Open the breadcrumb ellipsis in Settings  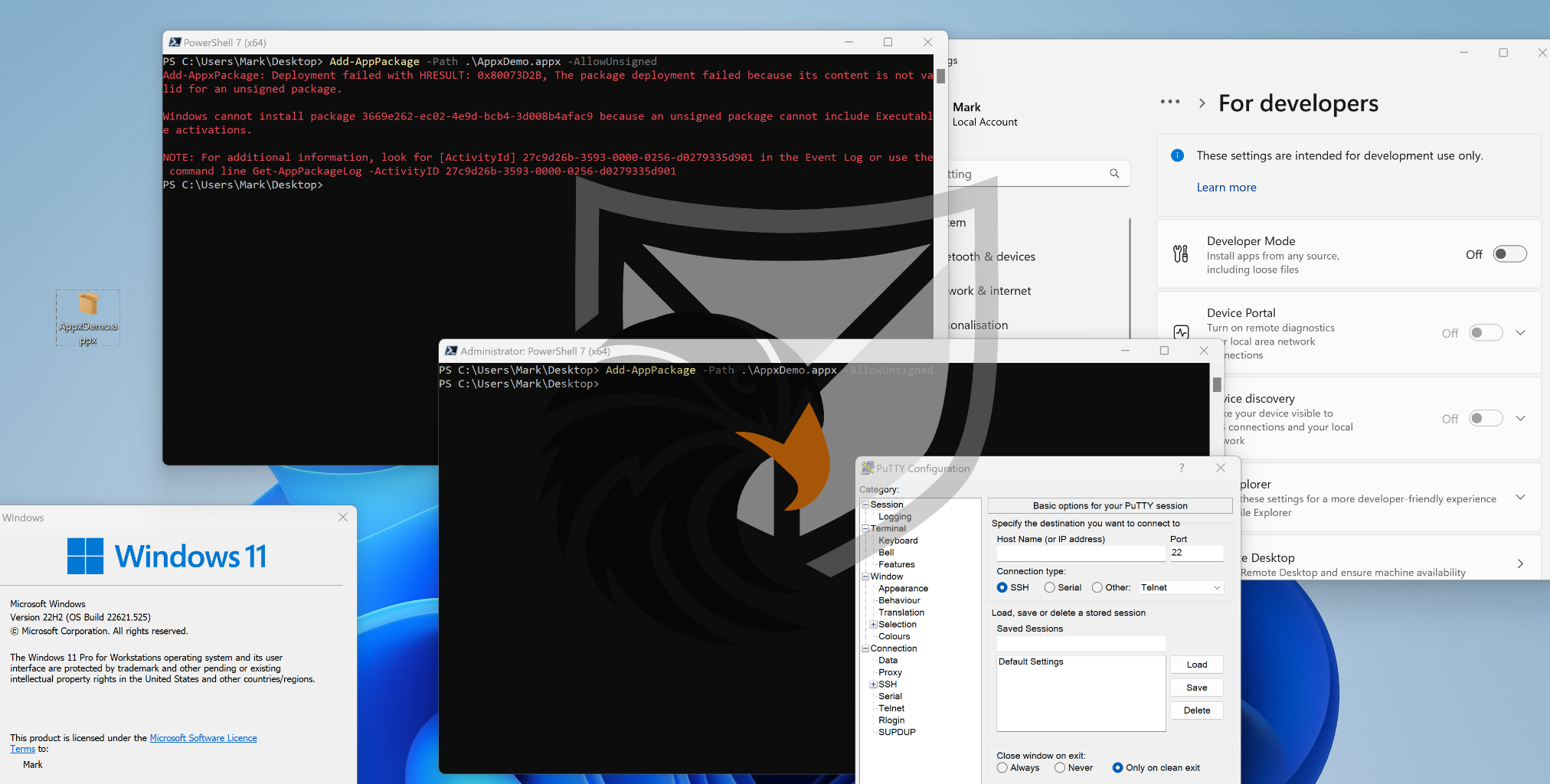point(1169,102)
